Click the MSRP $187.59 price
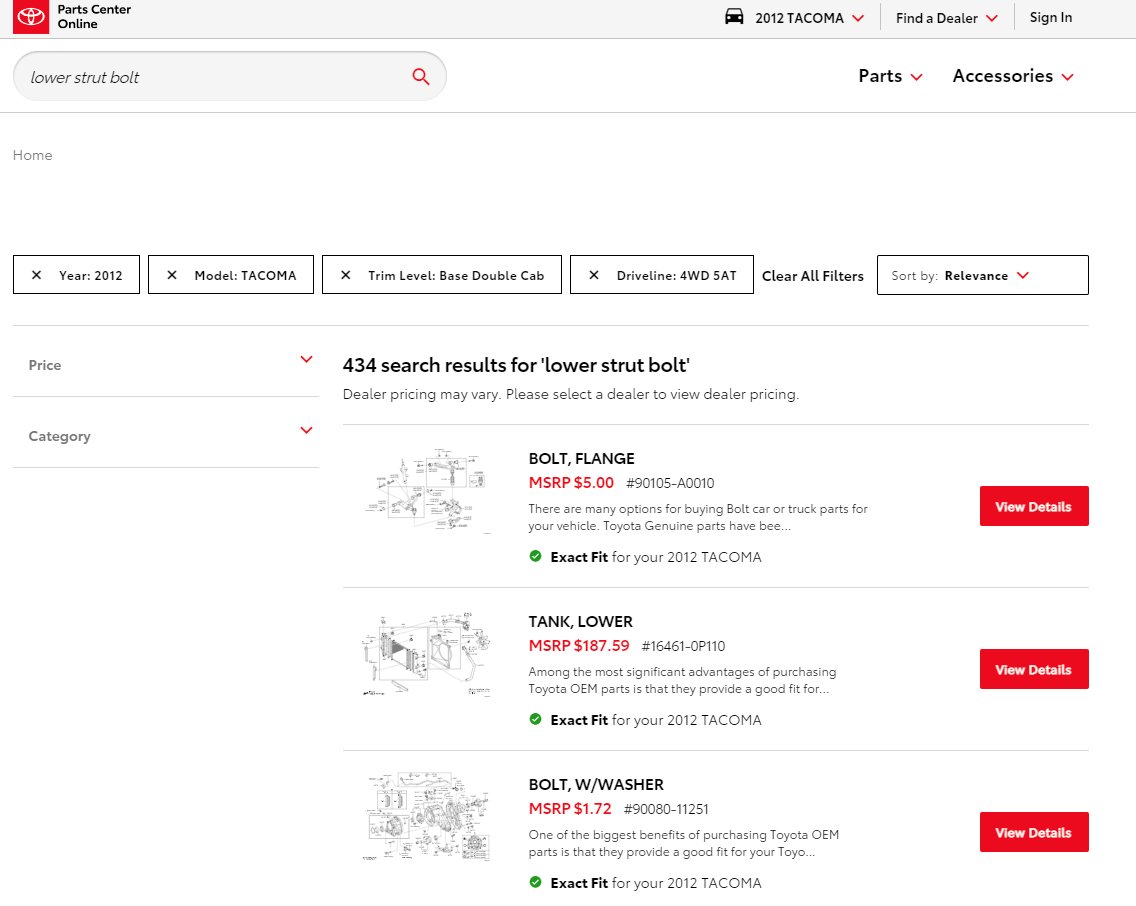The width and height of the screenshot is (1136, 906). pos(579,645)
